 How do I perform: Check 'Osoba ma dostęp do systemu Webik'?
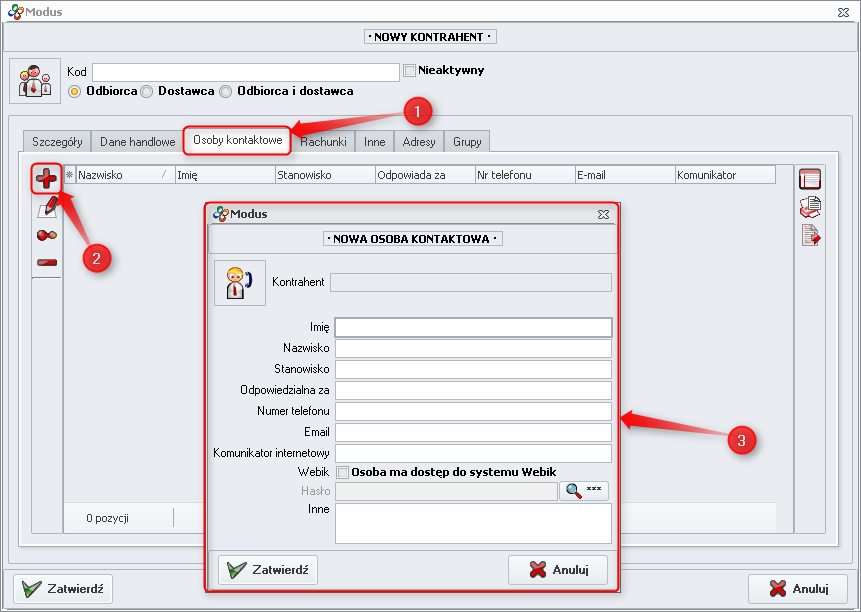click(x=342, y=472)
